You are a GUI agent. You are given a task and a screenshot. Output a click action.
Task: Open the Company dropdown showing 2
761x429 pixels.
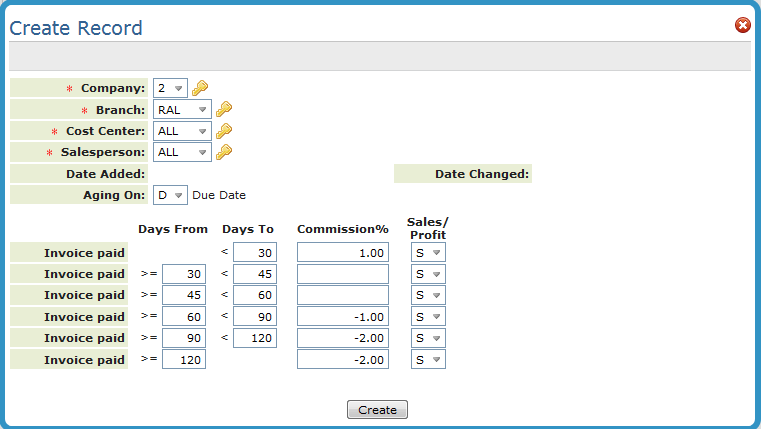click(x=170, y=88)
